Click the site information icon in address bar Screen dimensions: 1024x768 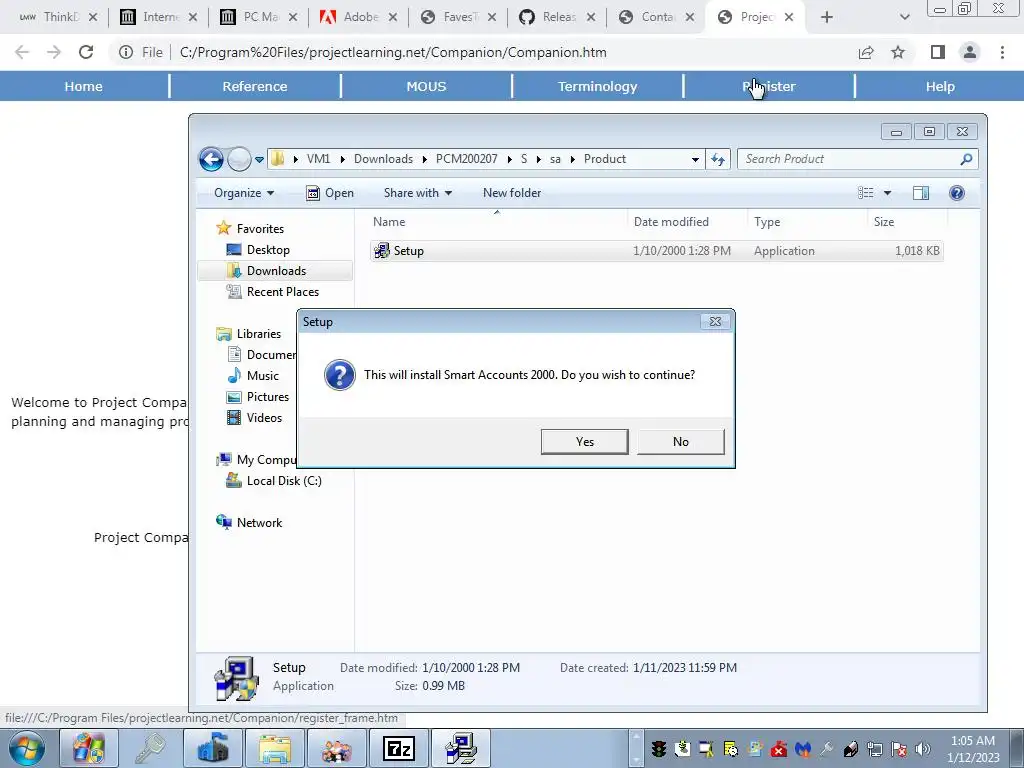(x=126, y=52)
